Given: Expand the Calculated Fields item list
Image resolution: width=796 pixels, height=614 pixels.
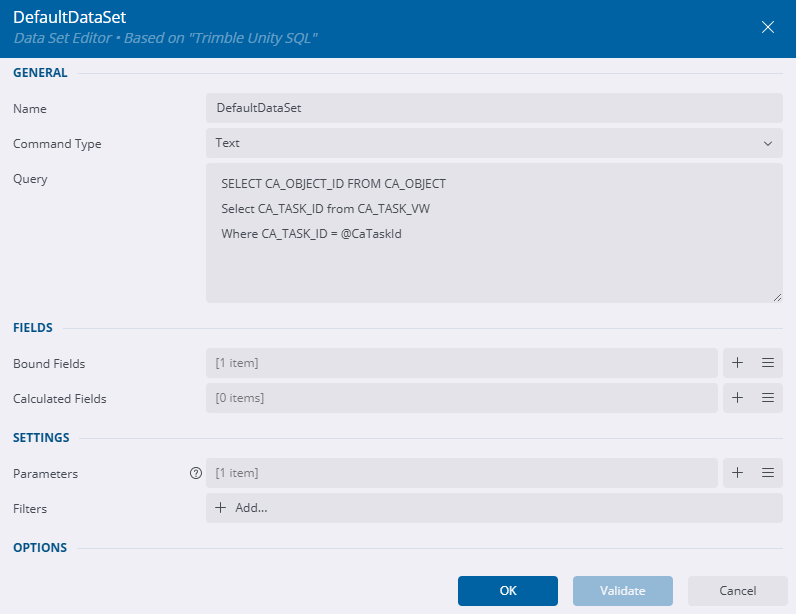Looking at the screenshot, I should pyautogui.click(x=461, y=398).
